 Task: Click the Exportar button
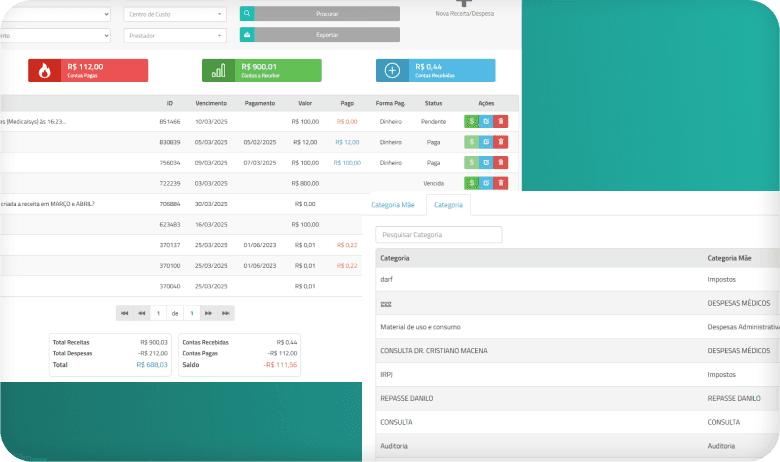(x=327, y=34)
